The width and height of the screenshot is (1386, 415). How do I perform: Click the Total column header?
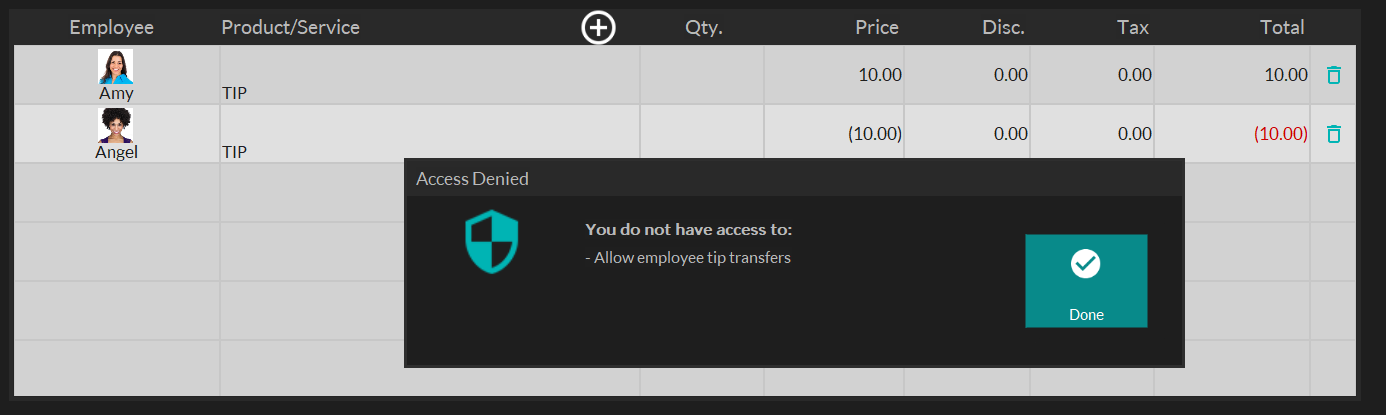[x=1282, y=28]
